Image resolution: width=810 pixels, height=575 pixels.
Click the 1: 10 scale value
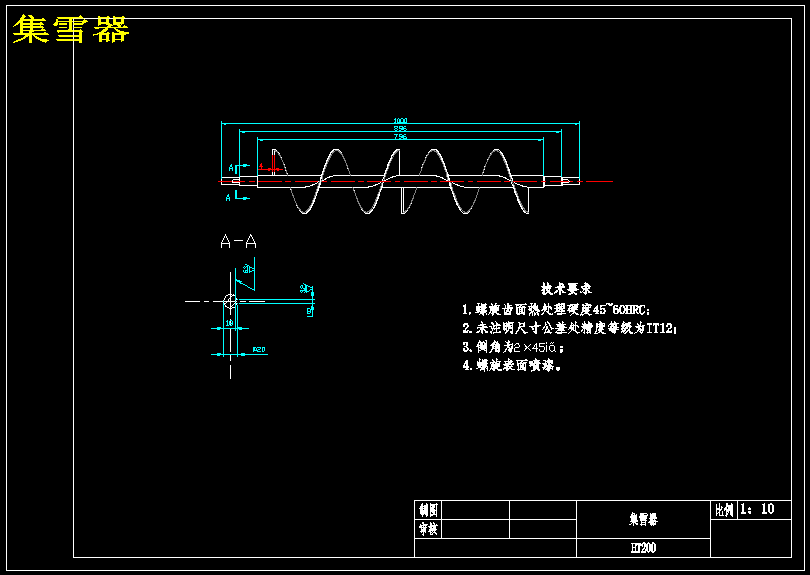(x=757, y=509)
